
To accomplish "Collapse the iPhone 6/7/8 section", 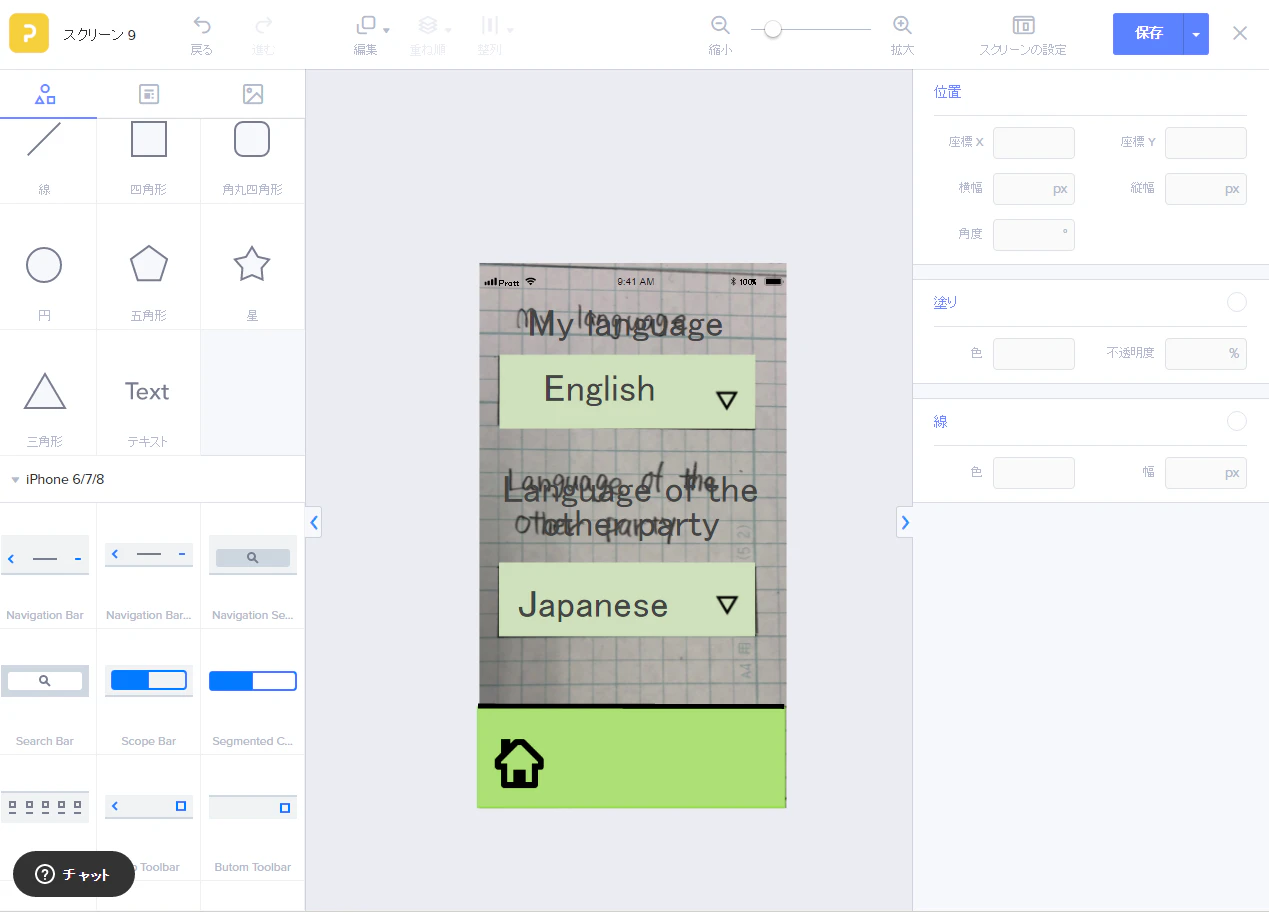I will 15,479.
